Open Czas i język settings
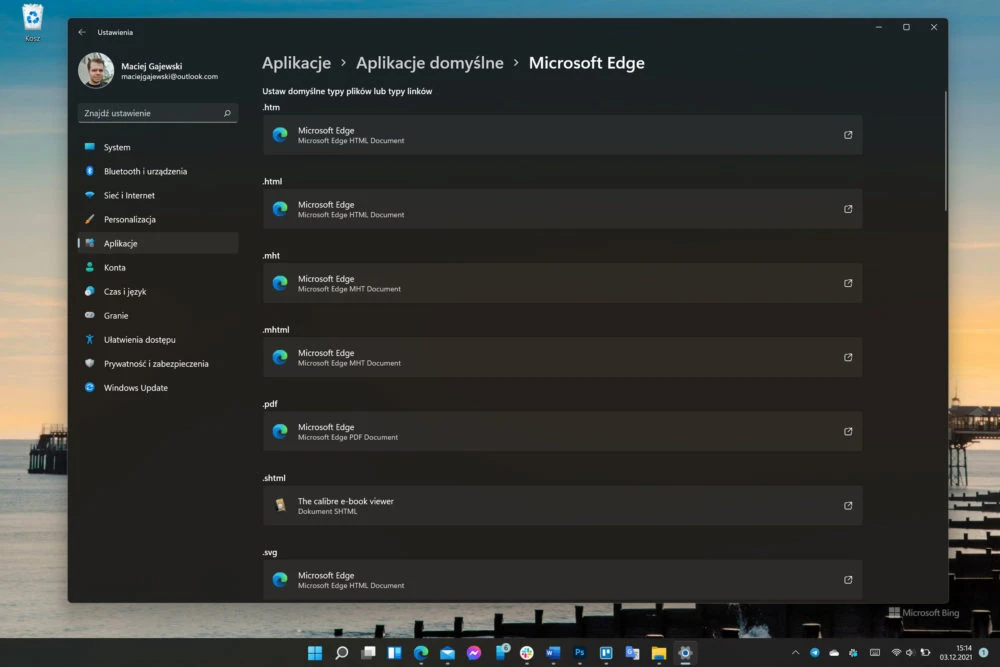Viewport: 1000px width, 667px height. coord(158,291)
